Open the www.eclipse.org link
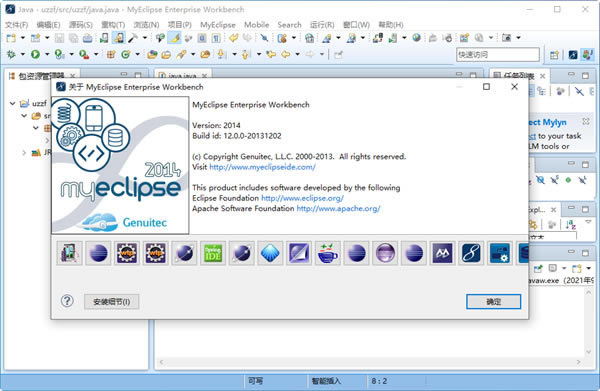 point(302,198)
